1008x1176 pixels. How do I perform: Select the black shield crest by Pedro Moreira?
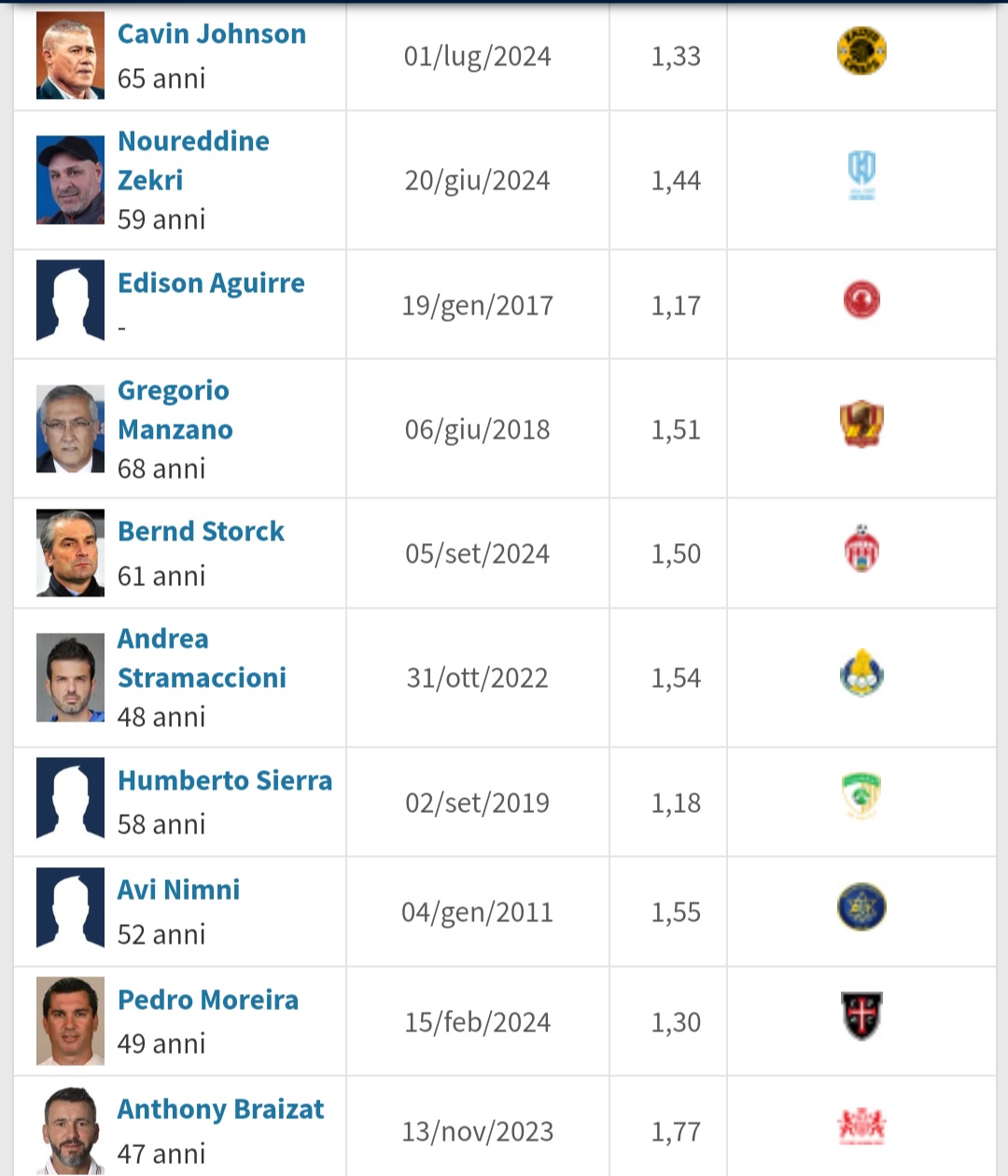pos(861,1016)
